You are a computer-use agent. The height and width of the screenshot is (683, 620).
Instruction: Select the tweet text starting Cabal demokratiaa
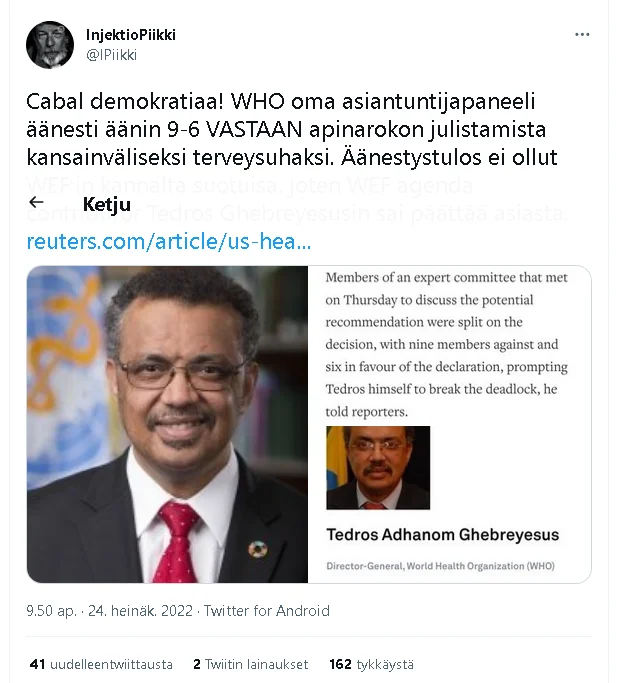(x=291, y=129)
